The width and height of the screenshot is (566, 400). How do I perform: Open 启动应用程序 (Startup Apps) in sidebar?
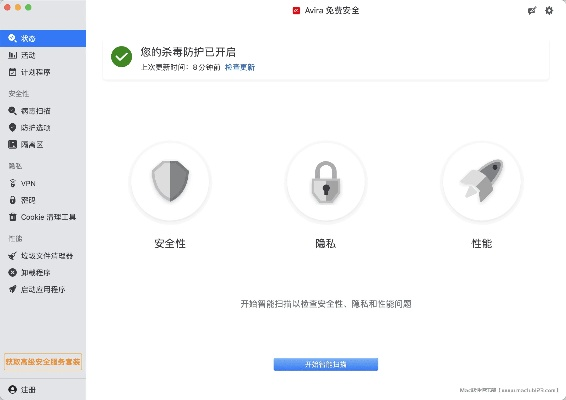[43, 290]
